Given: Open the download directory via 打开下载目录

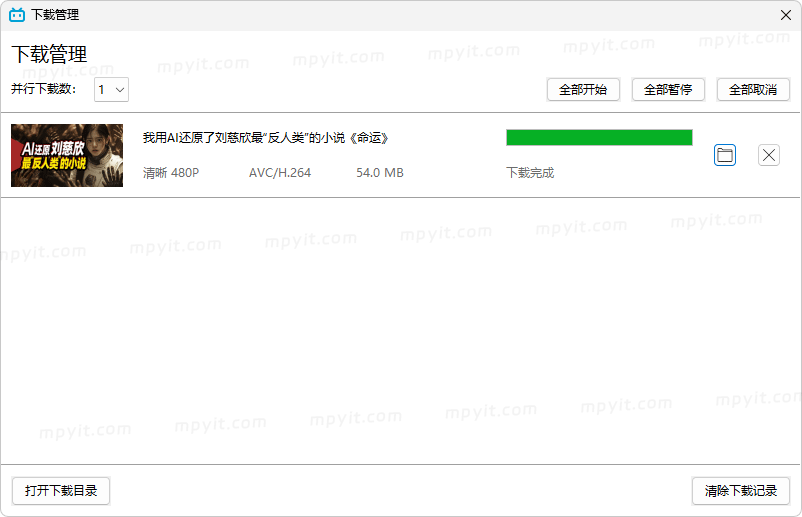Looking at the screenshot, I should (x=61, y=491).
